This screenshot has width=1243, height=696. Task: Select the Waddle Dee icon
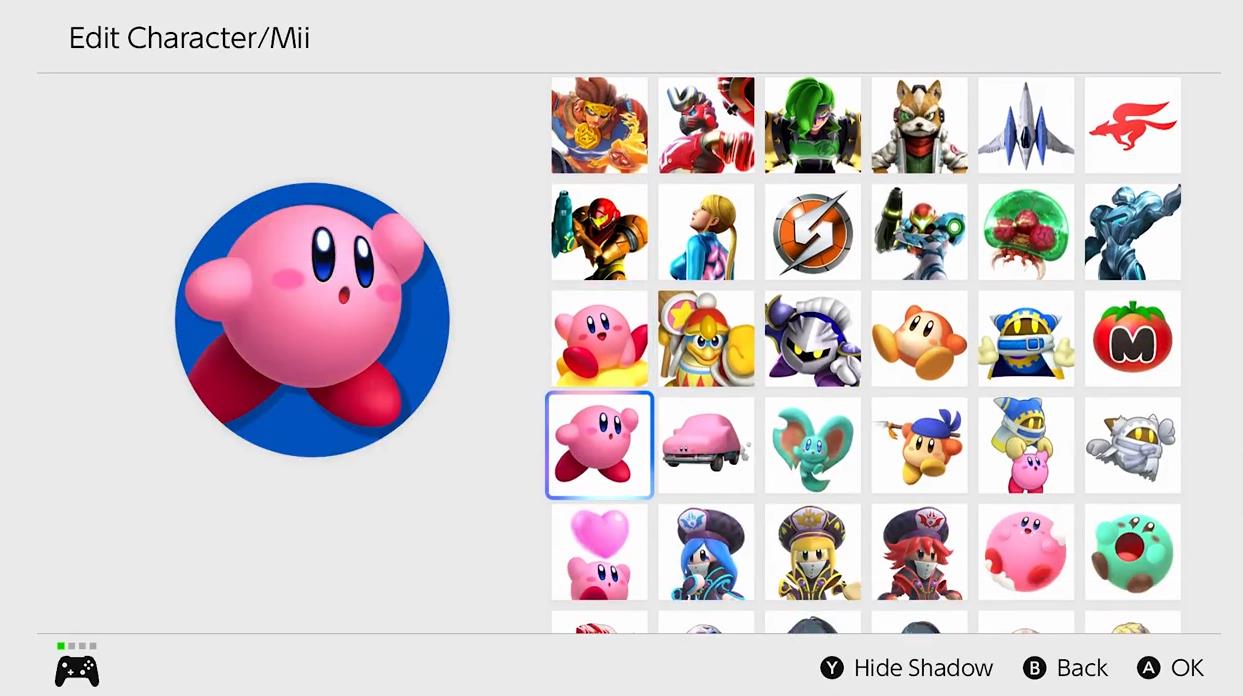919,339
